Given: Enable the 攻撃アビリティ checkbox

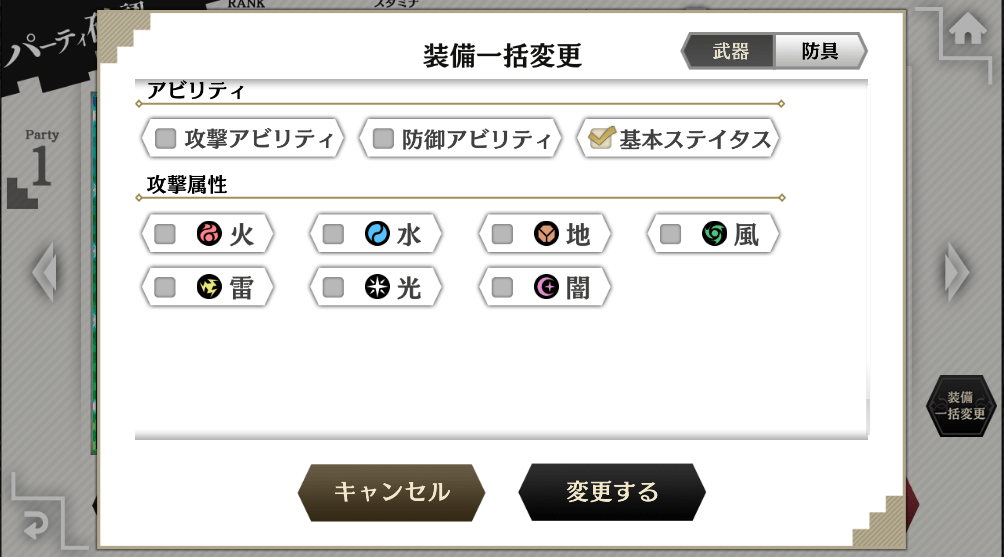Looking at the screenshot, I should [165, 138].
